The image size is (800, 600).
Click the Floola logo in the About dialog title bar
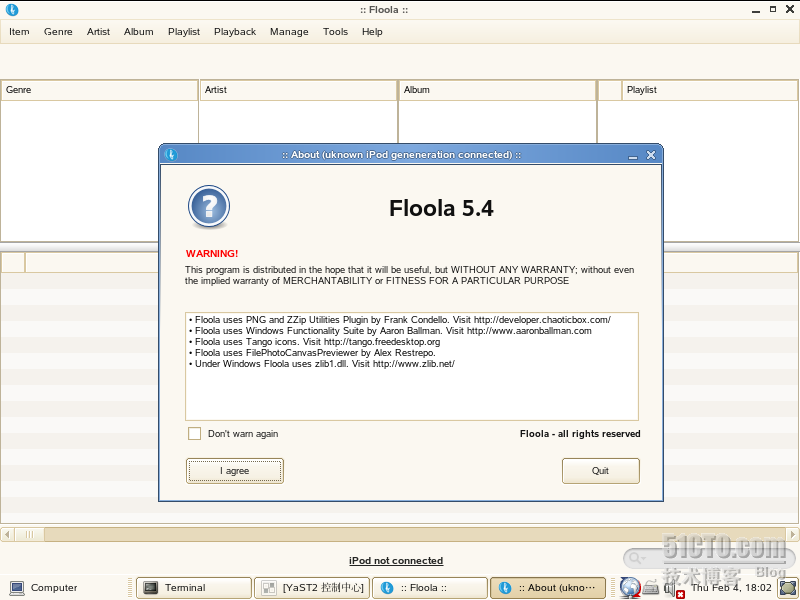point(171,155)
